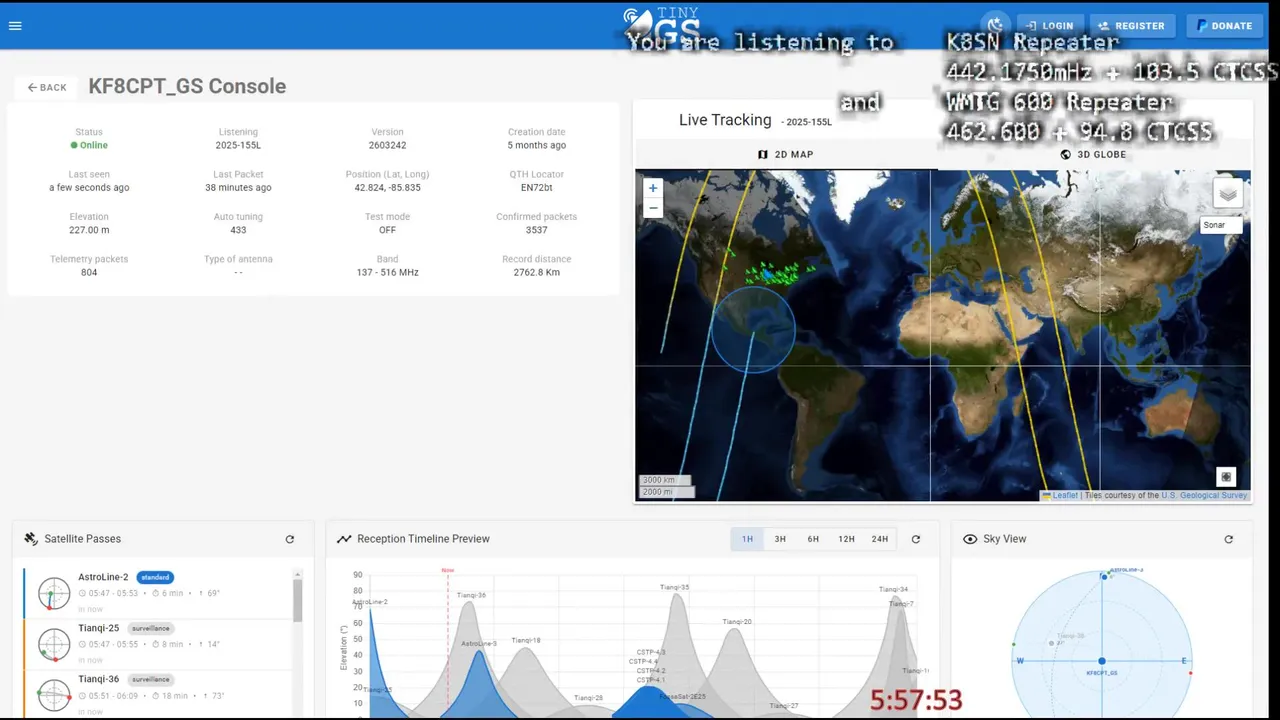The image size is (1280, 720).
Task: Click the Auto tuning value 433
Action: coord(238,230)
